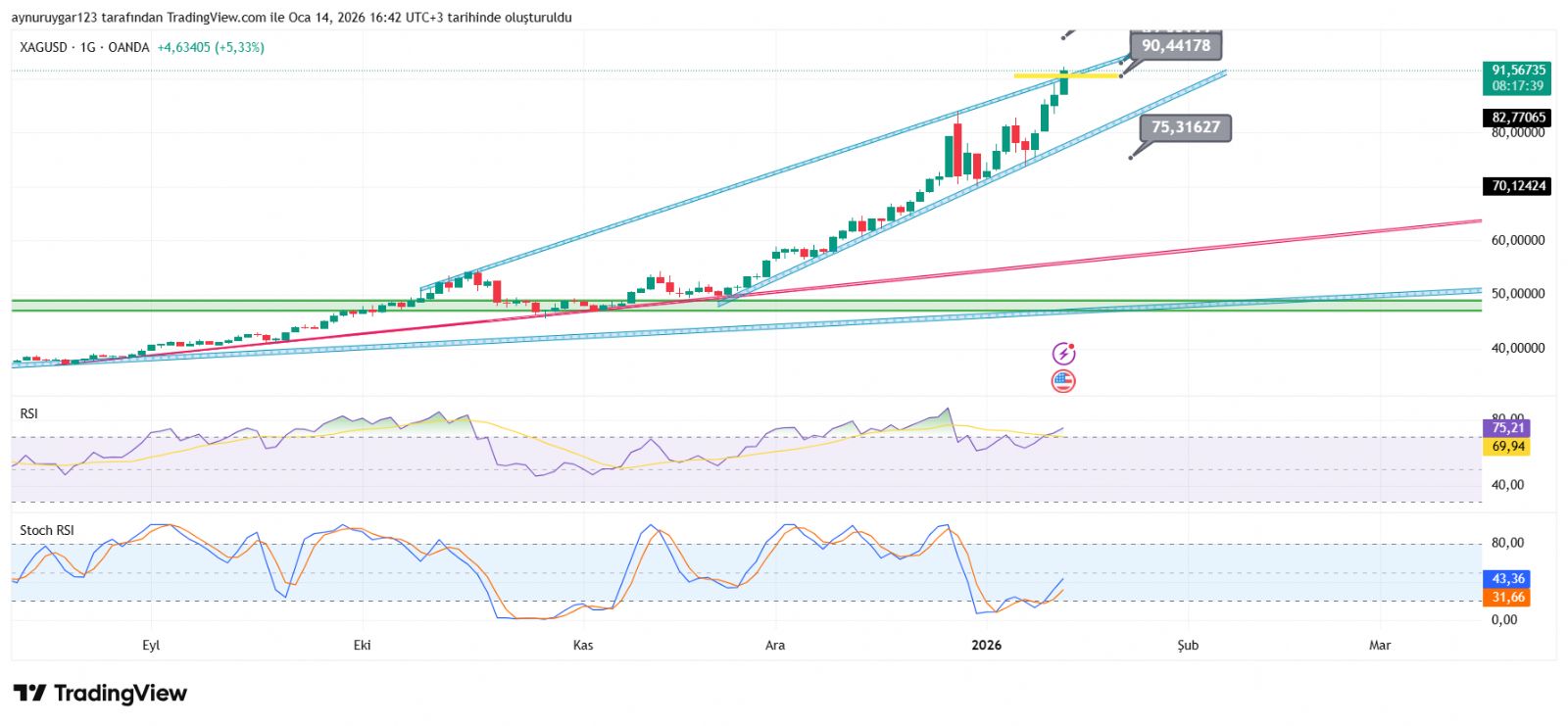Click the black 70,12424 price tag
Screen dimensions: 1568x726
pos(1517,186)
